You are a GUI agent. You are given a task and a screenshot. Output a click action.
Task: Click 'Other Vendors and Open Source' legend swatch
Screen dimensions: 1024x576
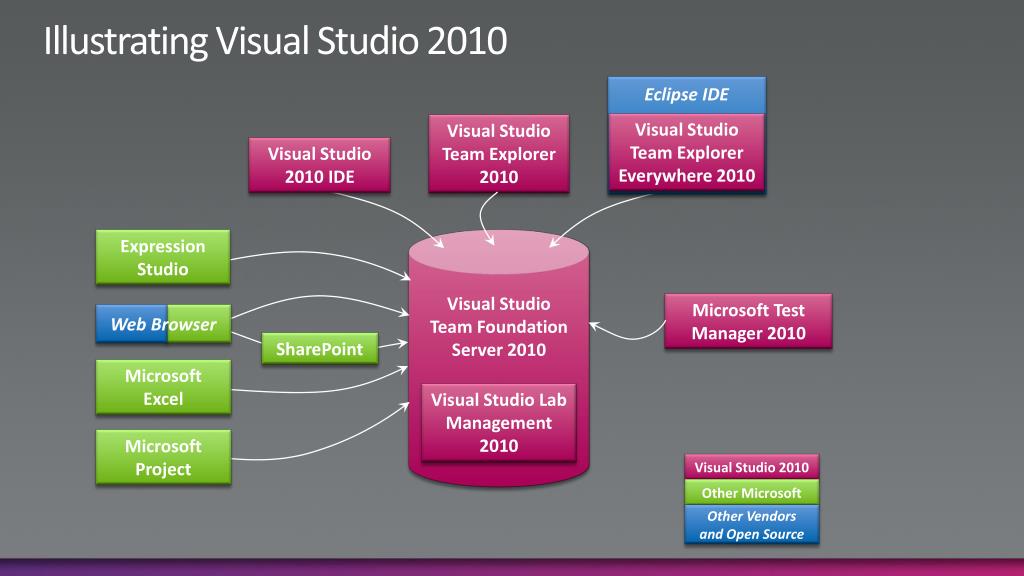pyautogui.click(x=752, y=524)
